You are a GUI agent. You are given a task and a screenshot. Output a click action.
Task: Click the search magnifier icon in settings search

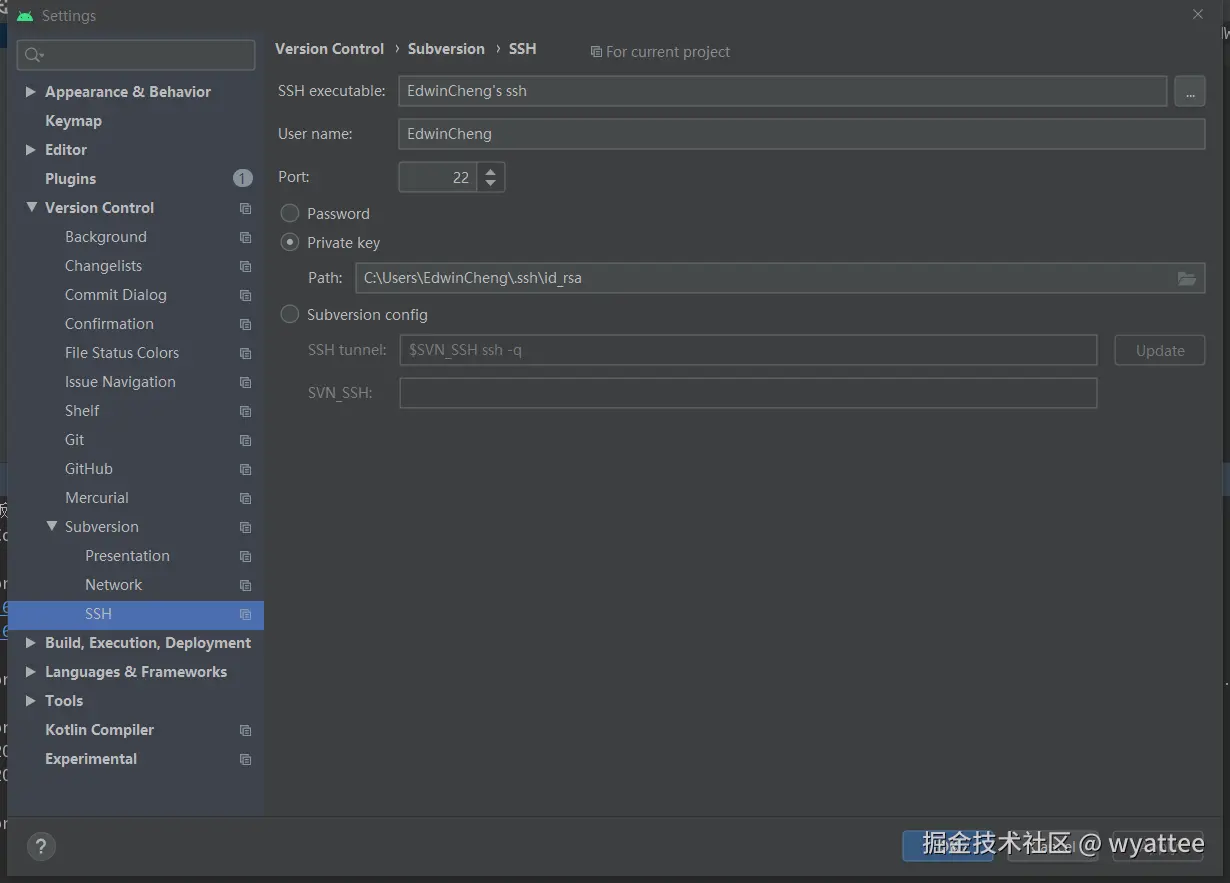(34, 55)
